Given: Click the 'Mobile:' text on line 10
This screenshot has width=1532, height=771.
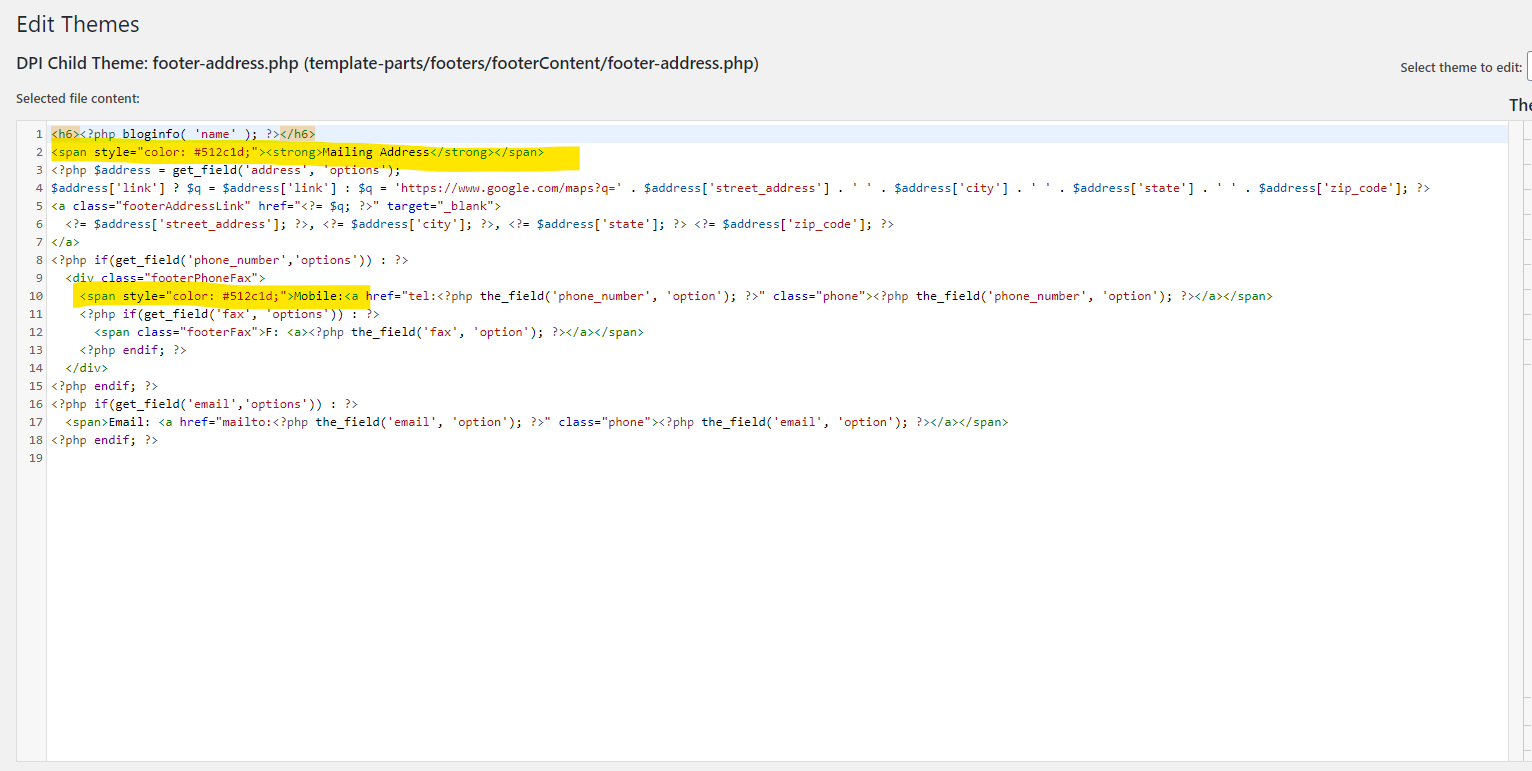Looking at the screenshot, I should pos(317,296).
